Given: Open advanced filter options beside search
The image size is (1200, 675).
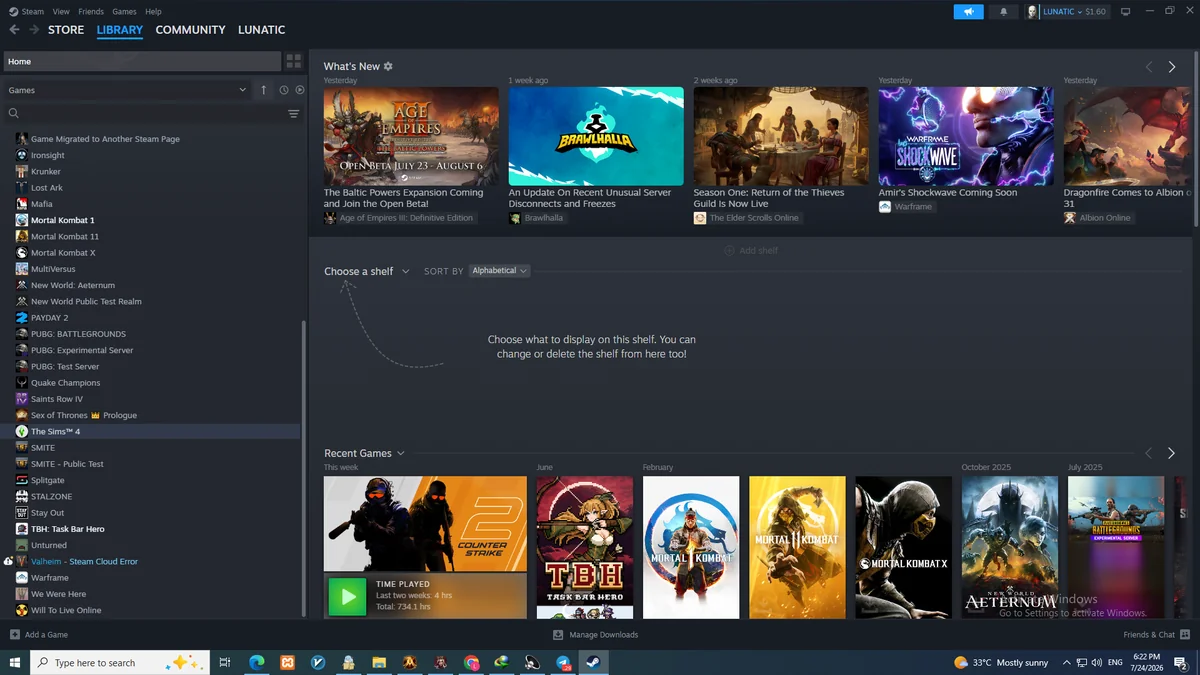Looking at the screenshot, I should pyautogui.click(x=293, y=114).
